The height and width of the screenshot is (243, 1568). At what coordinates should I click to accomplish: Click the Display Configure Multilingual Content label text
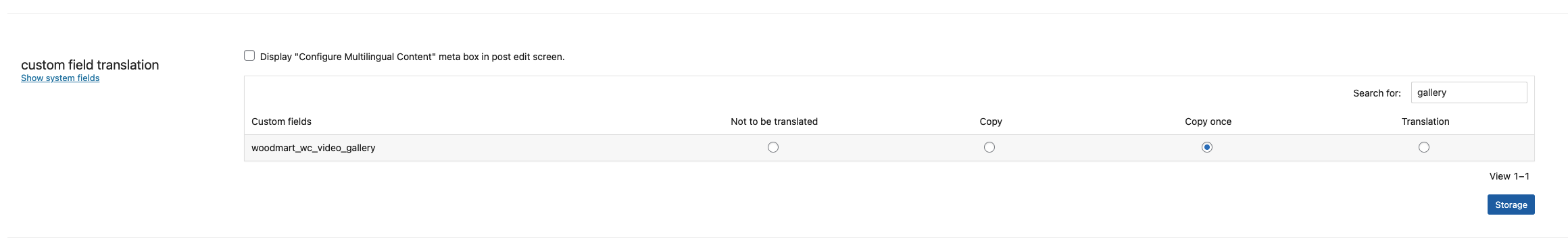pos(412,57)
